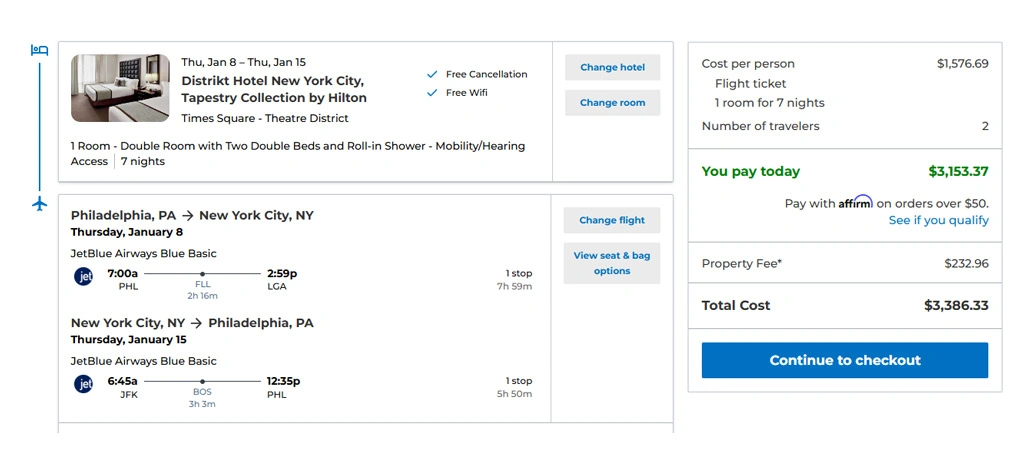Click Continue to checkout
The height and width of the screenshot is (466, 1026).
click(844, 360)
